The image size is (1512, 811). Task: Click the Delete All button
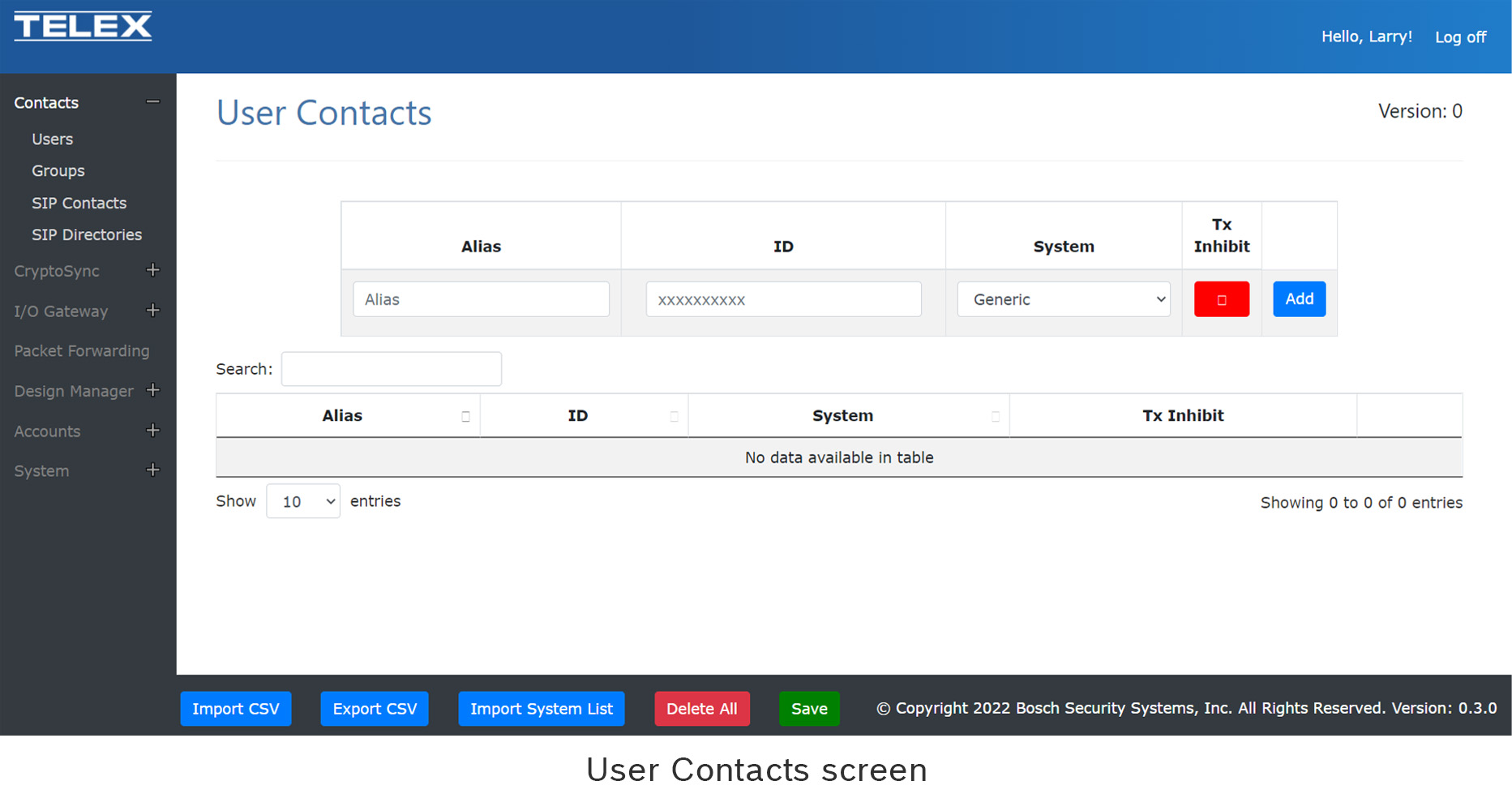702,709
